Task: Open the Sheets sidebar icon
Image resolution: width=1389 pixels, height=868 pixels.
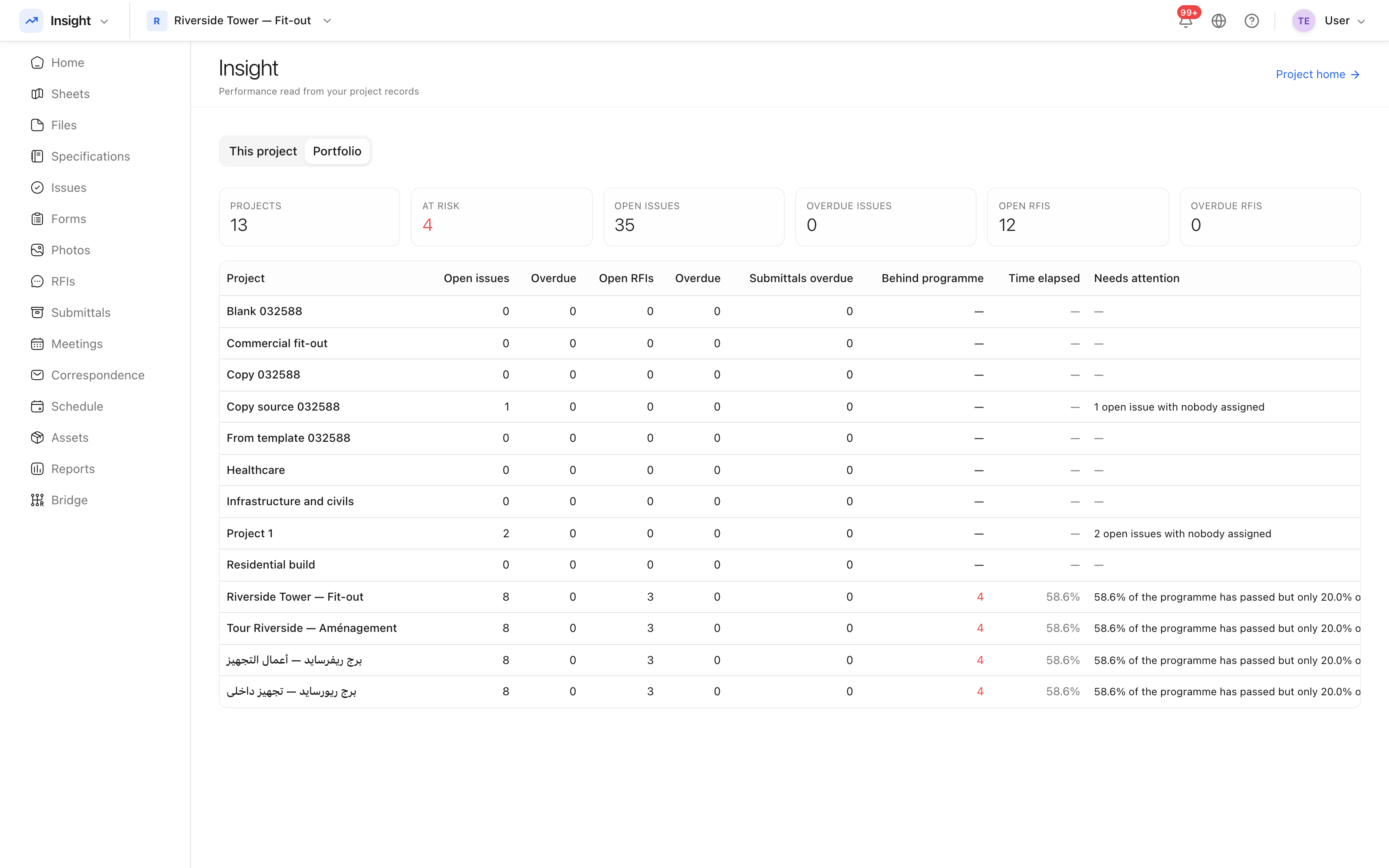Action: click(37, 94)
